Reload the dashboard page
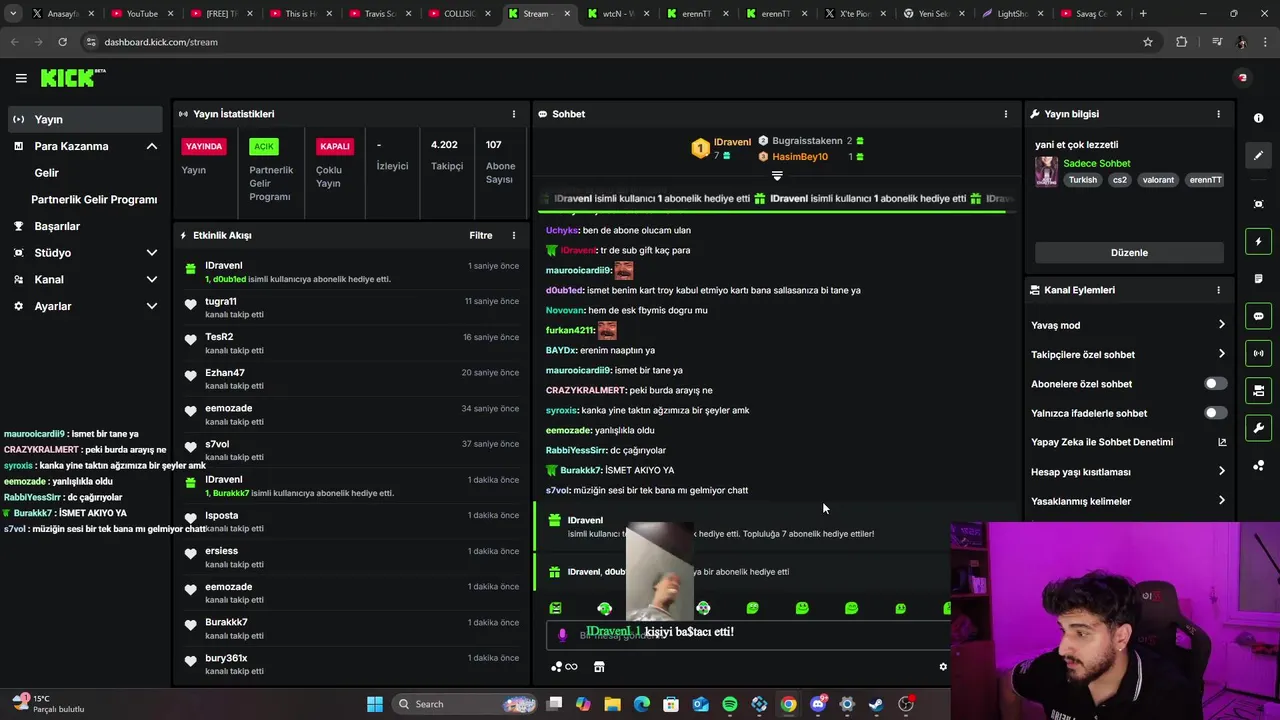The image size is (1280, 720). [62, 42]
